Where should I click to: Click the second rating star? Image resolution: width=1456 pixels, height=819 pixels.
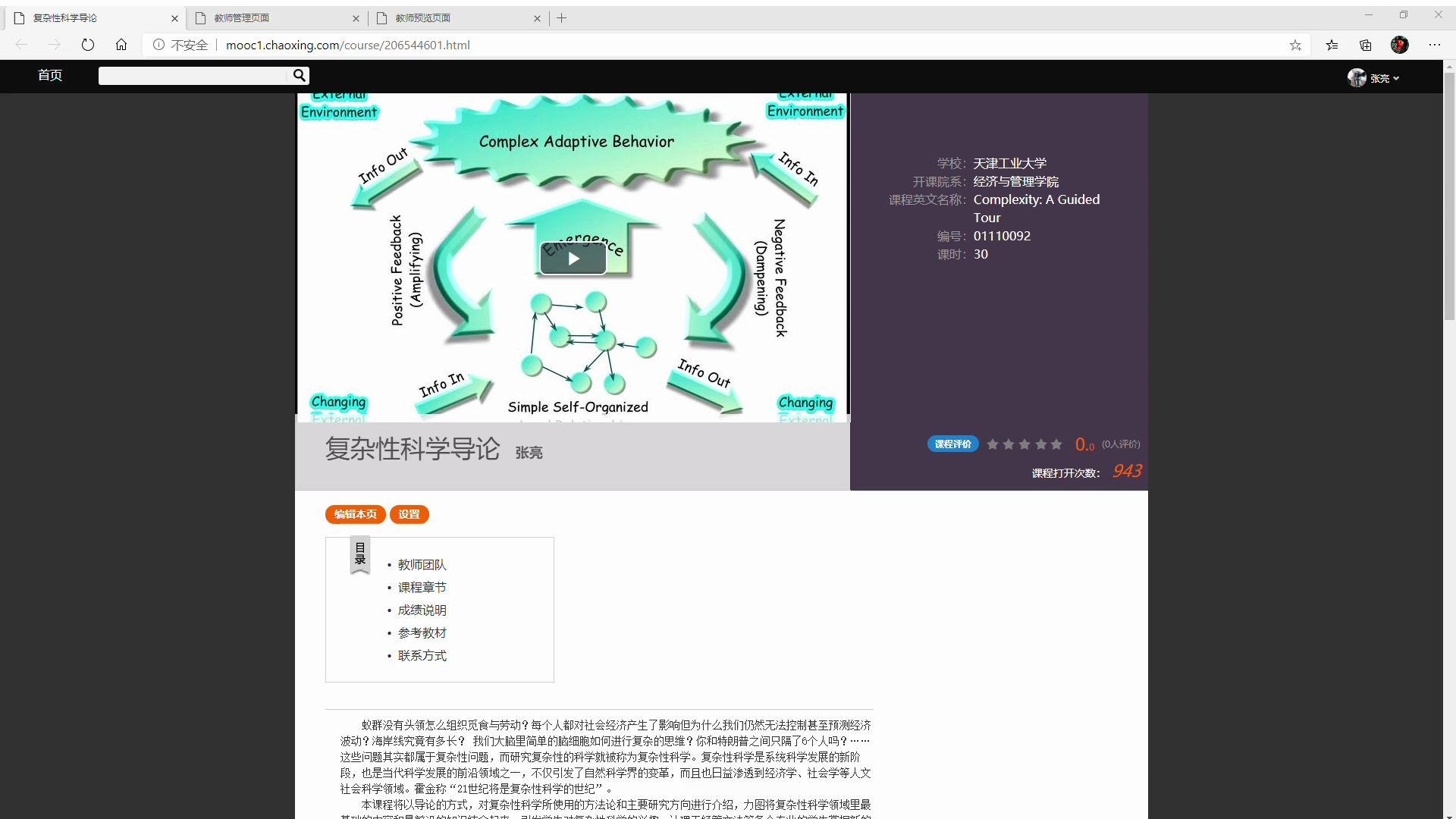[x=1009, y=444]
